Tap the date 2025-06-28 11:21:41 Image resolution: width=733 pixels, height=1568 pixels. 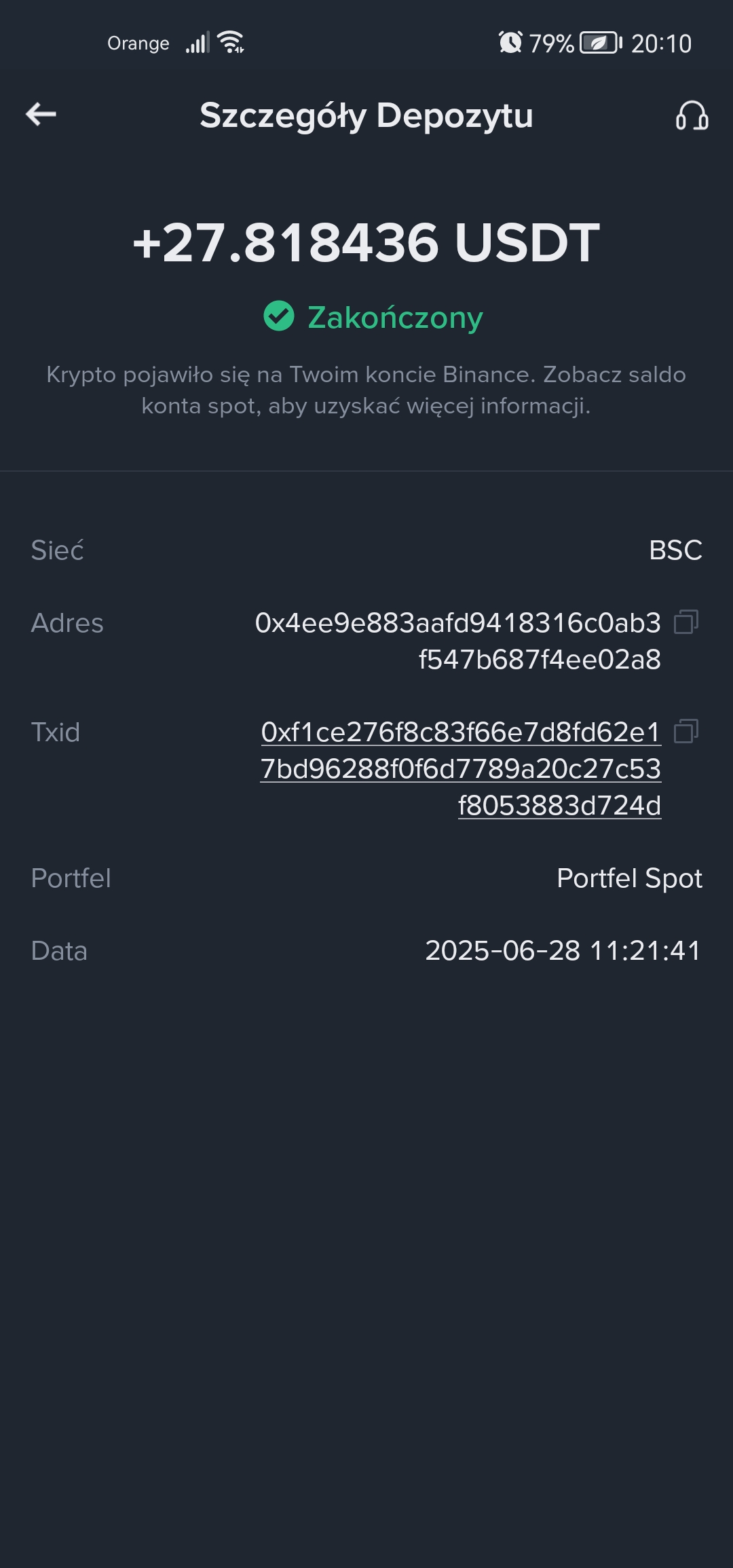(563, 950)
